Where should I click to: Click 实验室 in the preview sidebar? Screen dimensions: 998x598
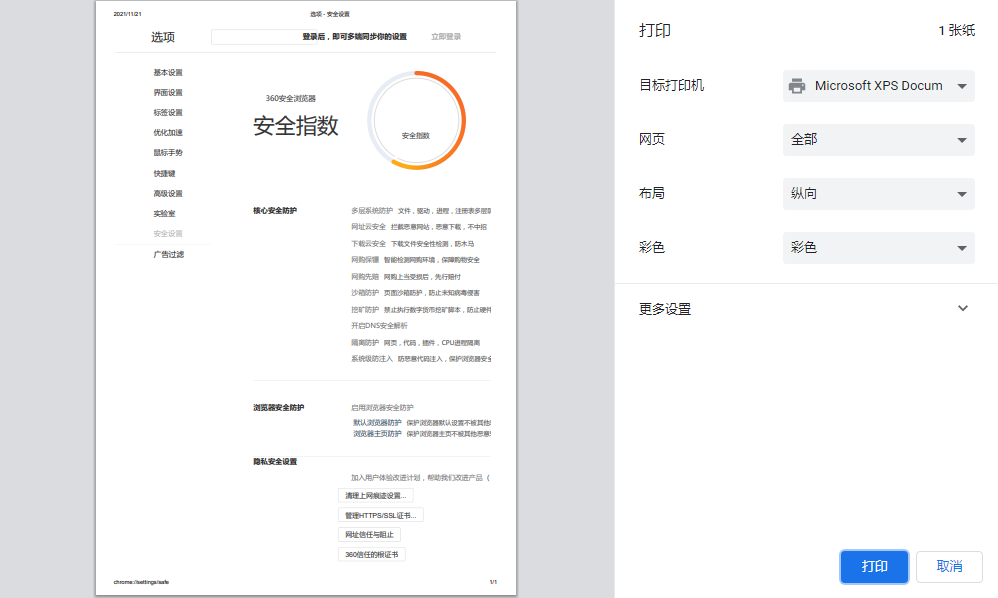click(x=164, y=214)
